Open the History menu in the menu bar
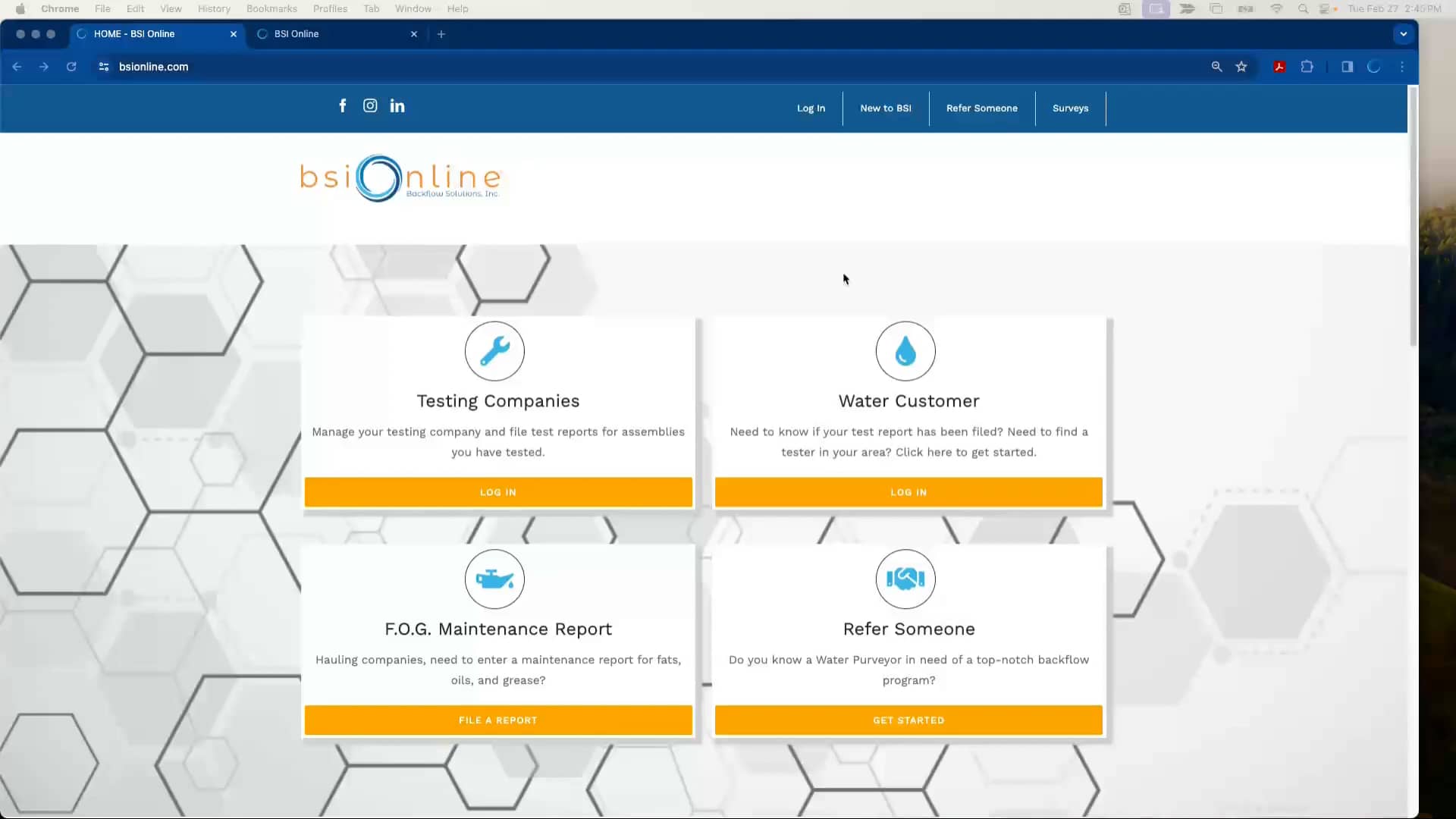 pyautogui.click(x=214, y=8)
